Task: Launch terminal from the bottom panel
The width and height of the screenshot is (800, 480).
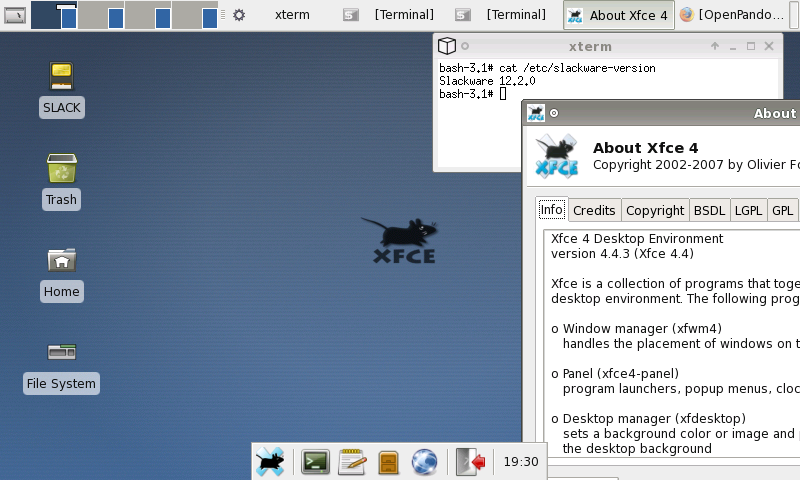Action: pyautogui.click(x=316, y=461)
